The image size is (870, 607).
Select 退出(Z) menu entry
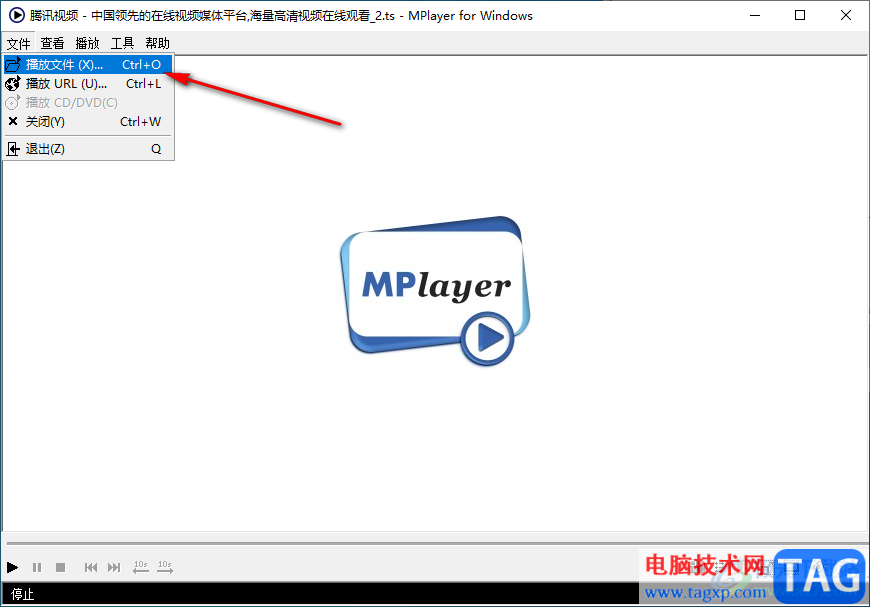88,149
